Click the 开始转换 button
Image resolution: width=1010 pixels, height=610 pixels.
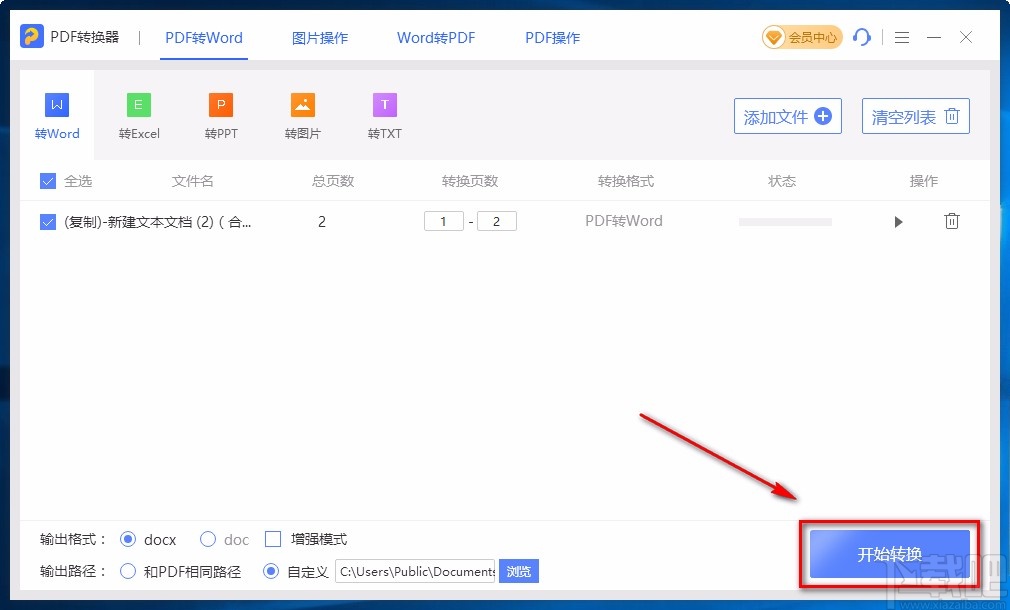(x=888, y=554)
